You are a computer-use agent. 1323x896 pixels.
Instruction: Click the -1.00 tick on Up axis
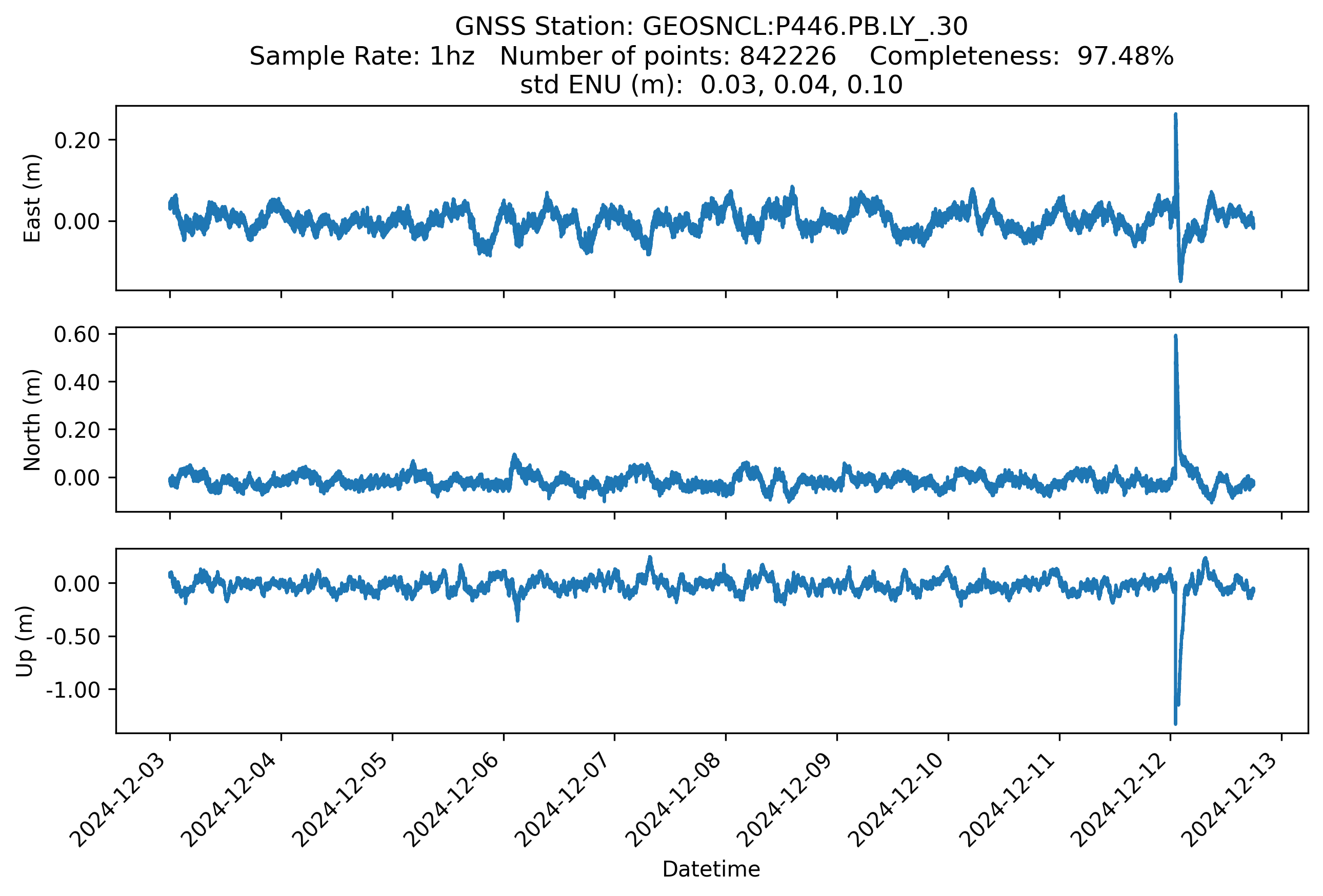[x=73, y=690]
